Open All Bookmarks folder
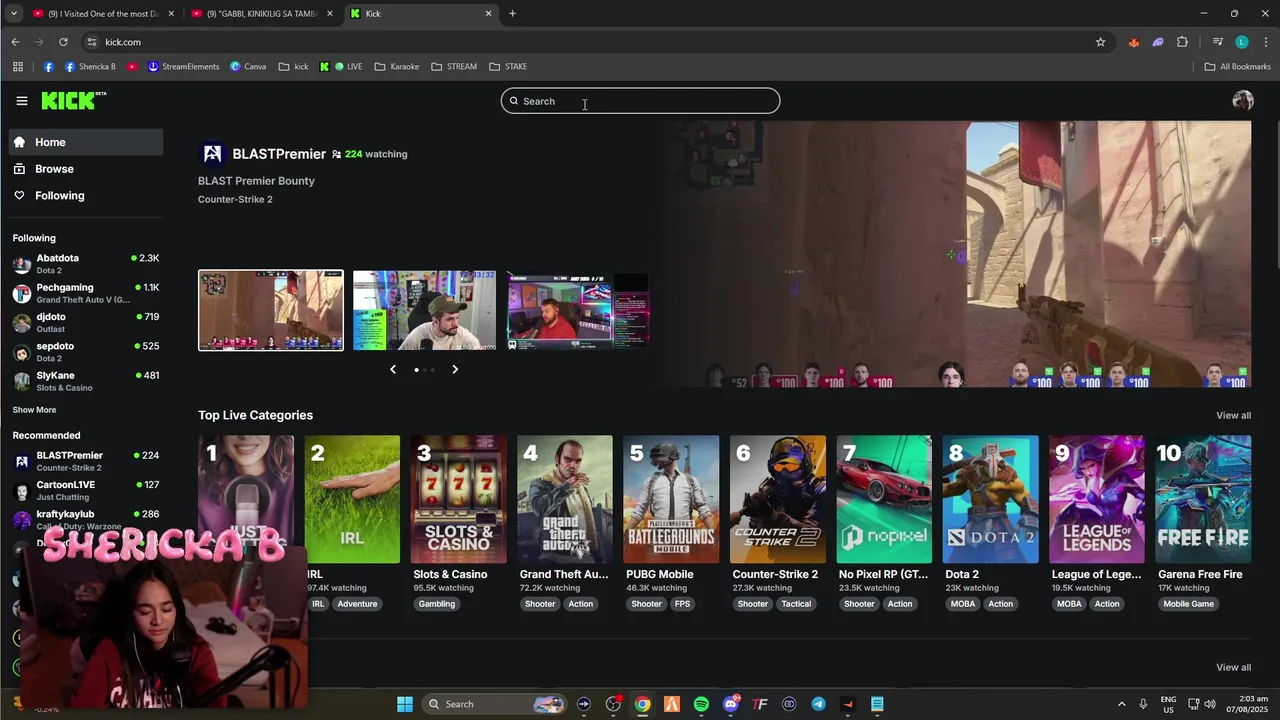 [1237, 67]
